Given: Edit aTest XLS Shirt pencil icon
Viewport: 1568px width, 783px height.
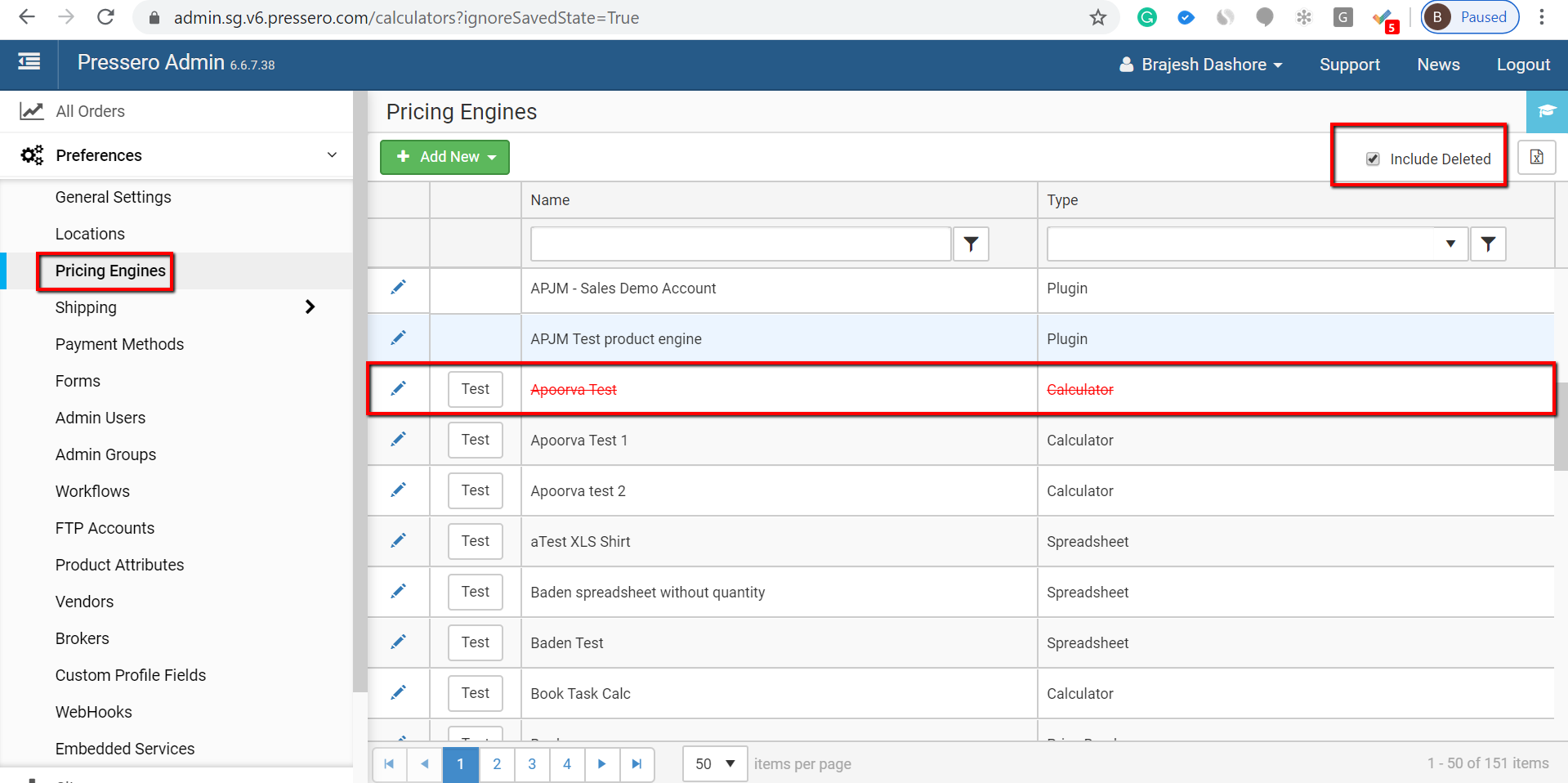Looking at the screenshot, I should click(x=398, y=541).
